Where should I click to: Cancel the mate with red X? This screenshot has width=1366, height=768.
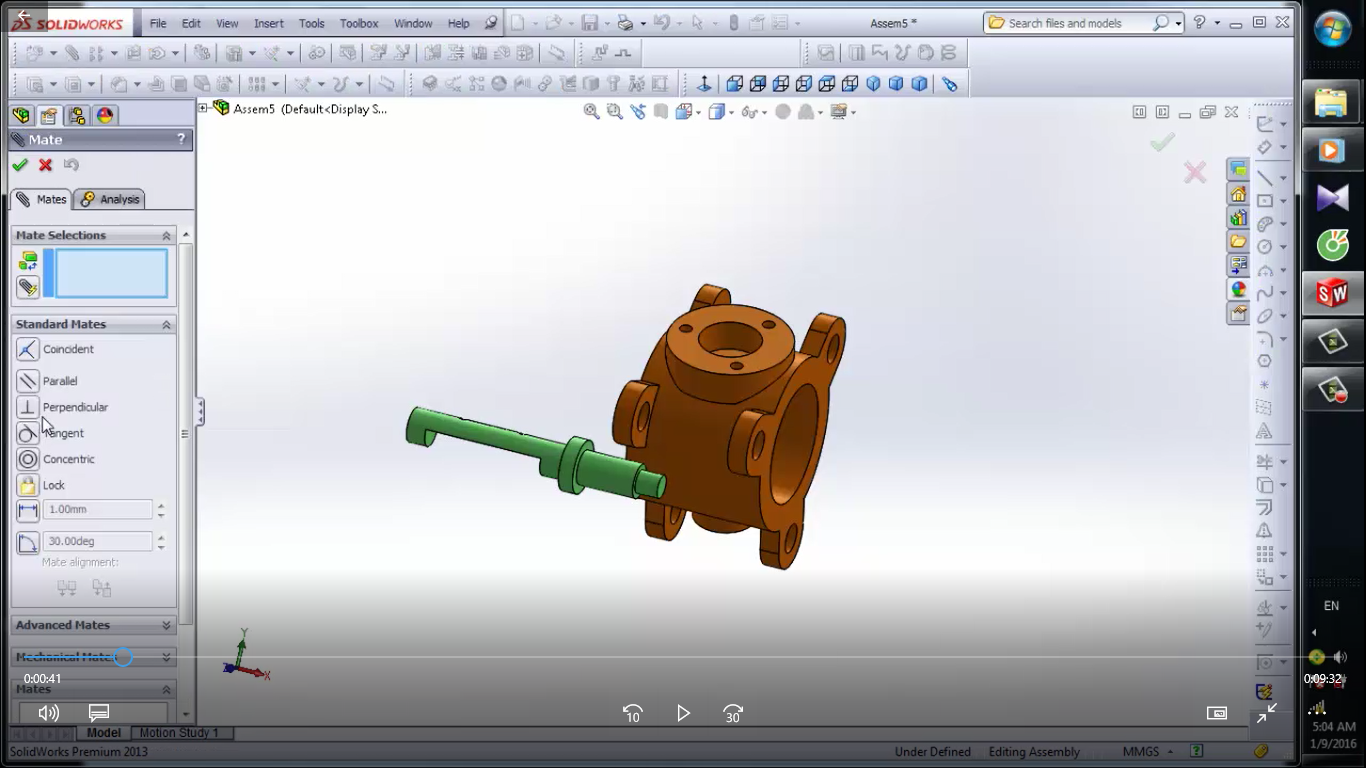(x=45, y=165)
